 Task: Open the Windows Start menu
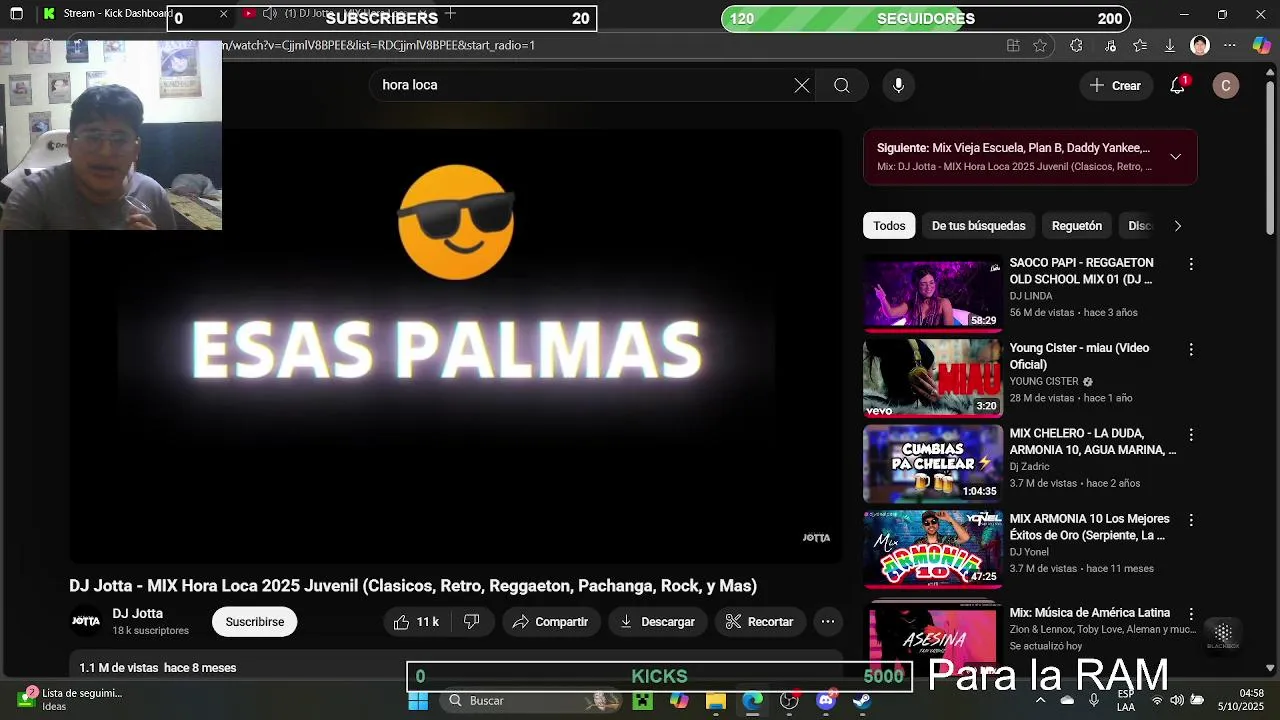[x=418, y=701]
